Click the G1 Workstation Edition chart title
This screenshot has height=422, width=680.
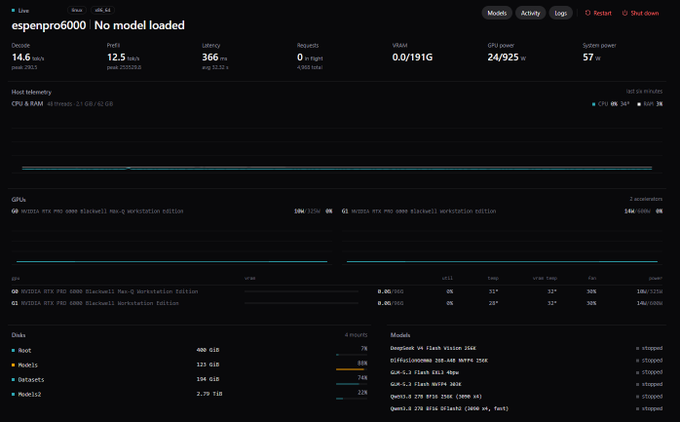tap(418, 211)
